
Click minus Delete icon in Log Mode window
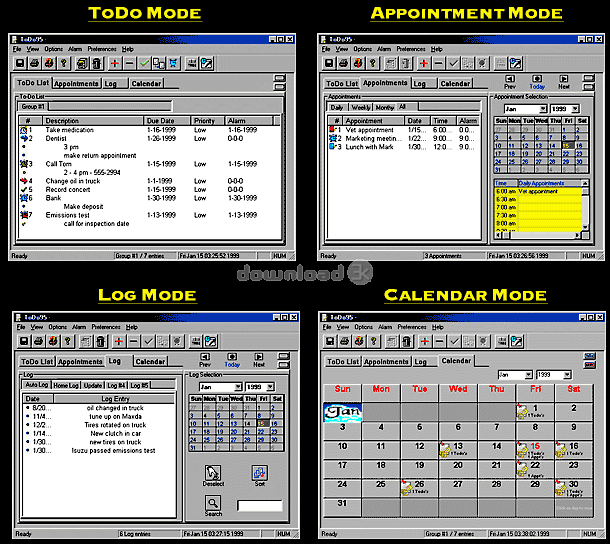(133, 341)
